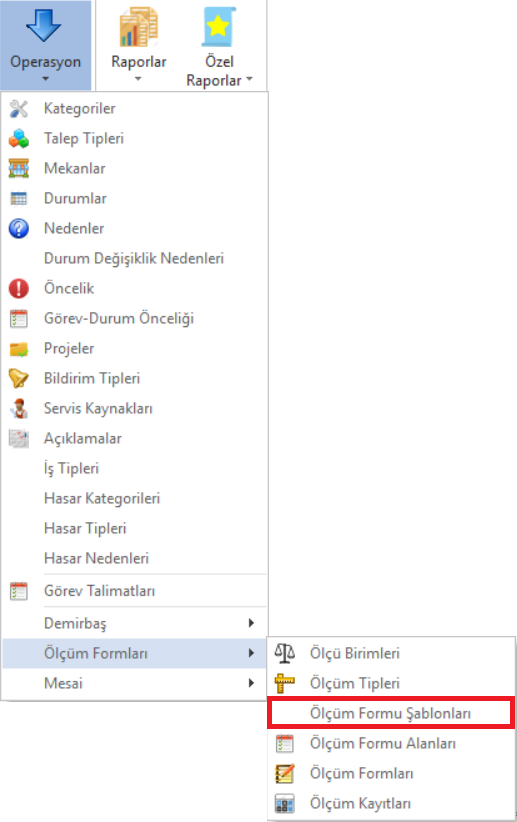This screenshot has width=517, height=822.
Task: Click the Talep Tipleri colored cubes icon
Action: pos(19,138)
